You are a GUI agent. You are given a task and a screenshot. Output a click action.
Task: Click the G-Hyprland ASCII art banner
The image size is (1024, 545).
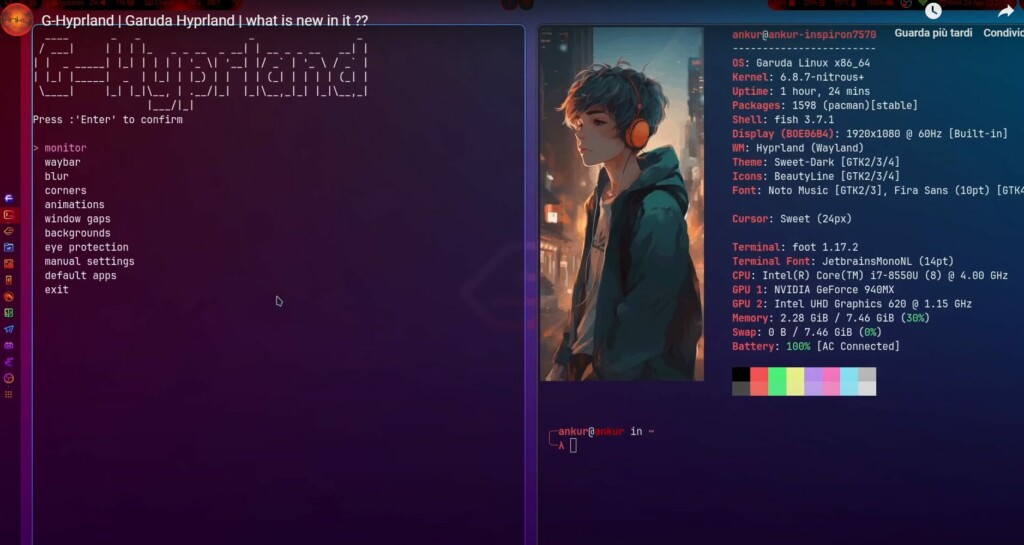click(x=202, y=73)
